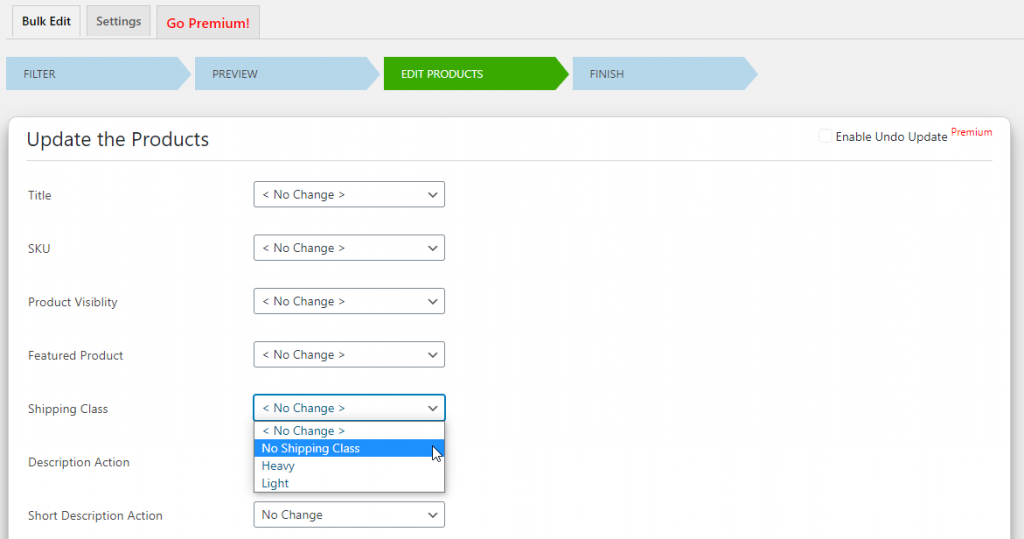Viewport: 1024px width, 539px height.
Task: Jump to the FINISH step
Action: click(658, 74)
